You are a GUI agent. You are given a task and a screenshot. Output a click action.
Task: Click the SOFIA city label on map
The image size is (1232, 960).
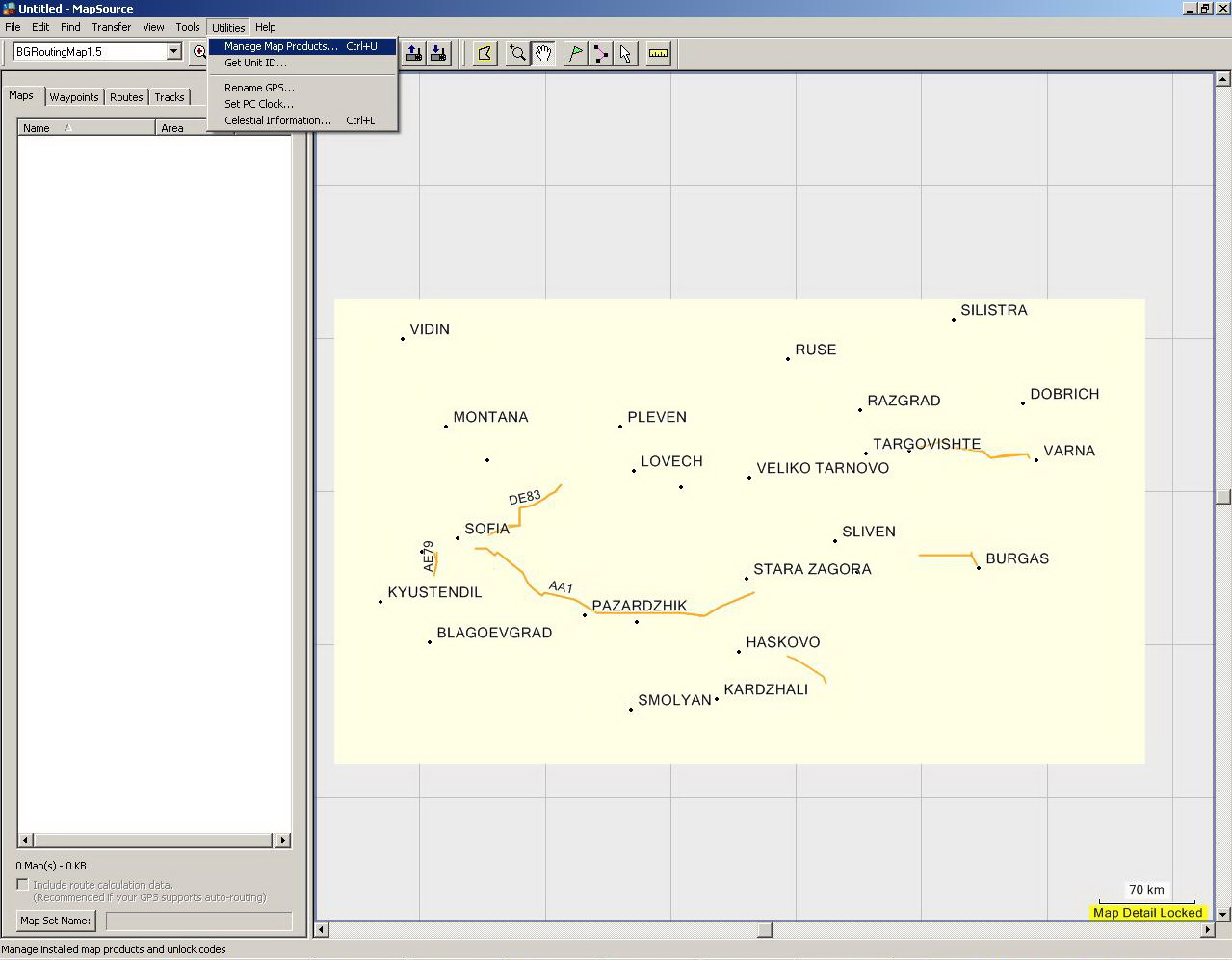tap(486, 529)
